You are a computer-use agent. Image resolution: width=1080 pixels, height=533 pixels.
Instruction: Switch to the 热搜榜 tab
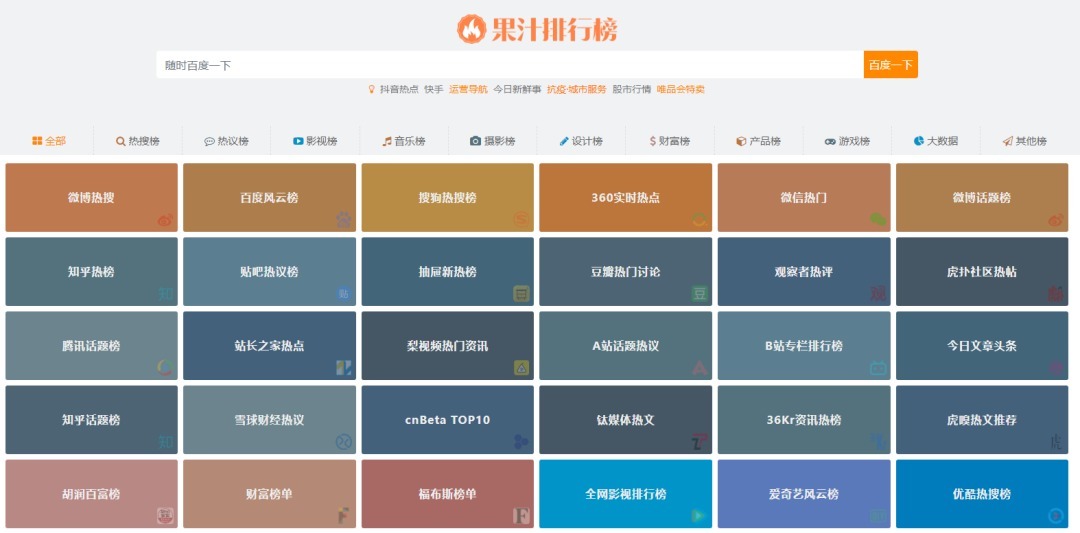point(137,141)
